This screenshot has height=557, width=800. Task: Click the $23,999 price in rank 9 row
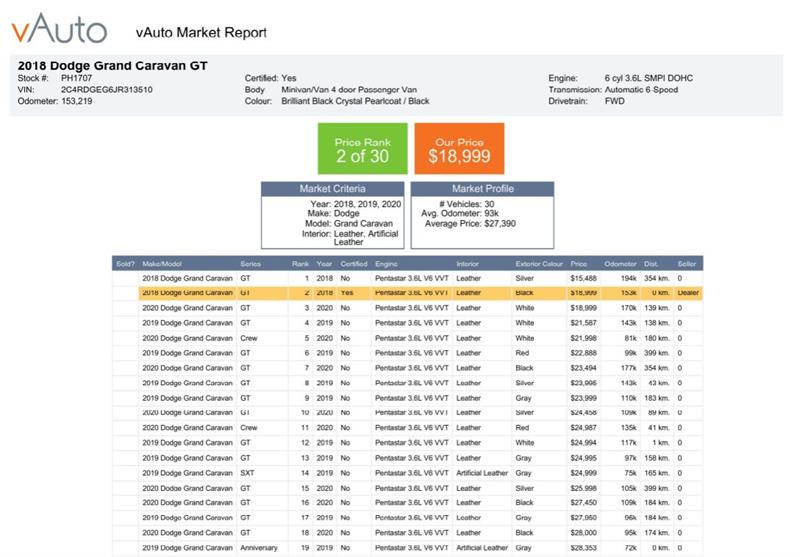583,398
